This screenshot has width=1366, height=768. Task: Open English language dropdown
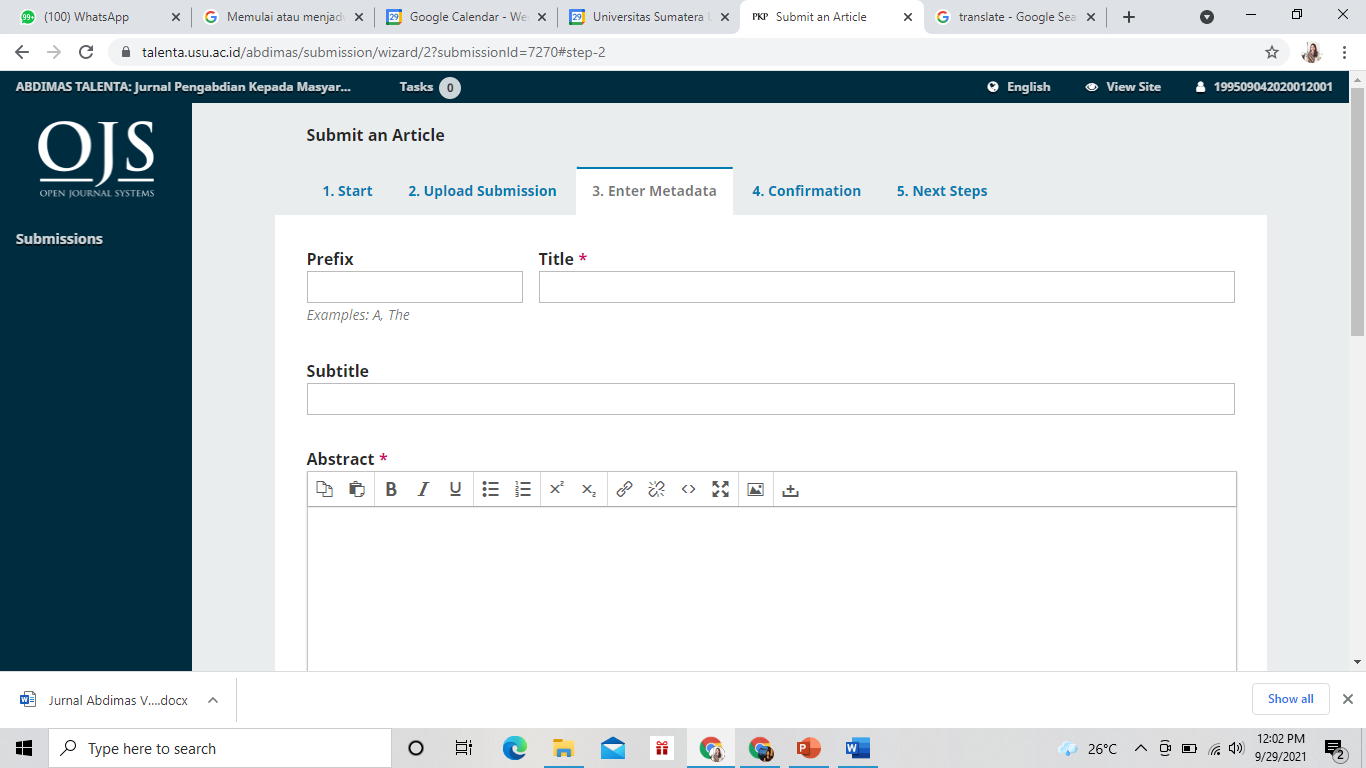click(x=1019, y=87)
